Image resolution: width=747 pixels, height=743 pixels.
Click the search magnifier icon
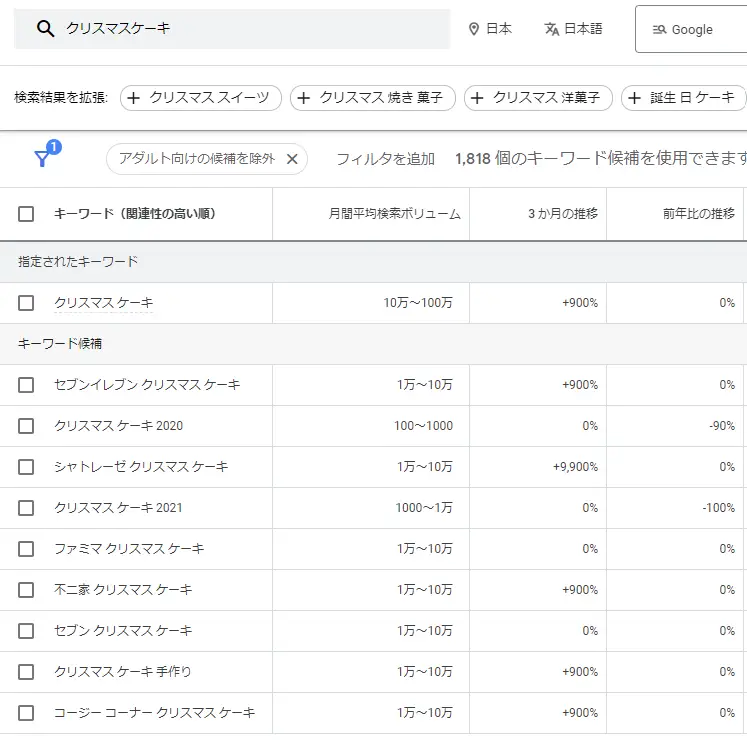(45, 29)
